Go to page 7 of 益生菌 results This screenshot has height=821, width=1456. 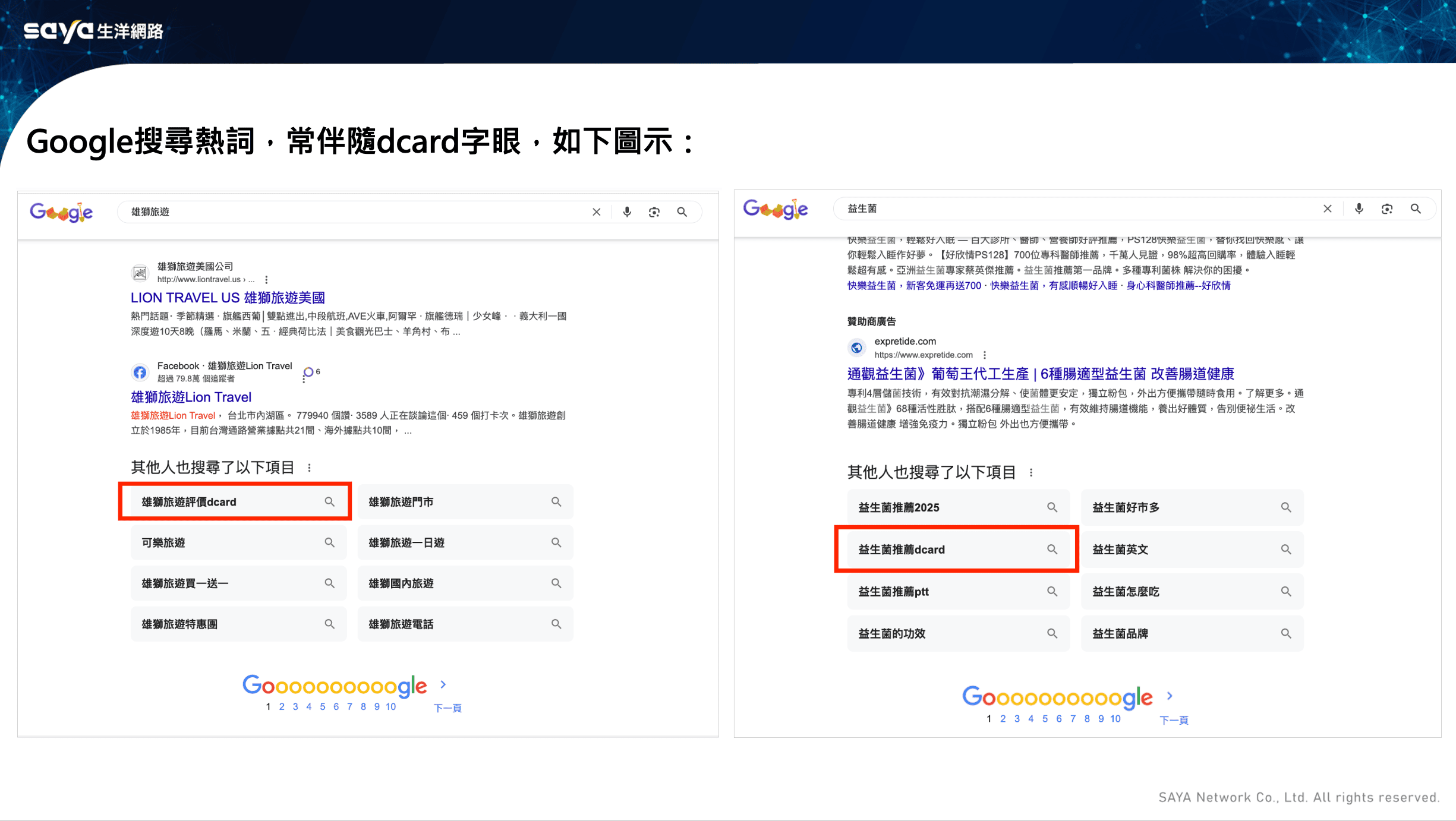coord(1073,719)
